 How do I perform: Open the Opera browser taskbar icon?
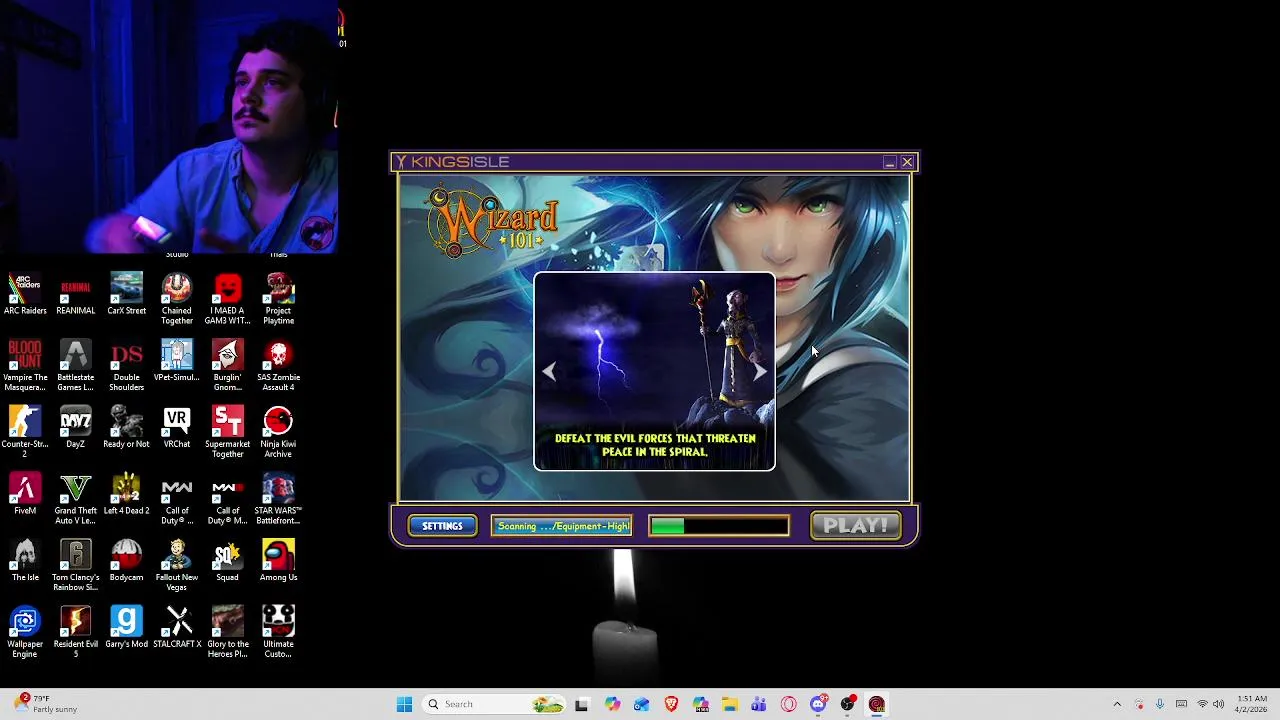pyautogui.click(x=789, y=704)
